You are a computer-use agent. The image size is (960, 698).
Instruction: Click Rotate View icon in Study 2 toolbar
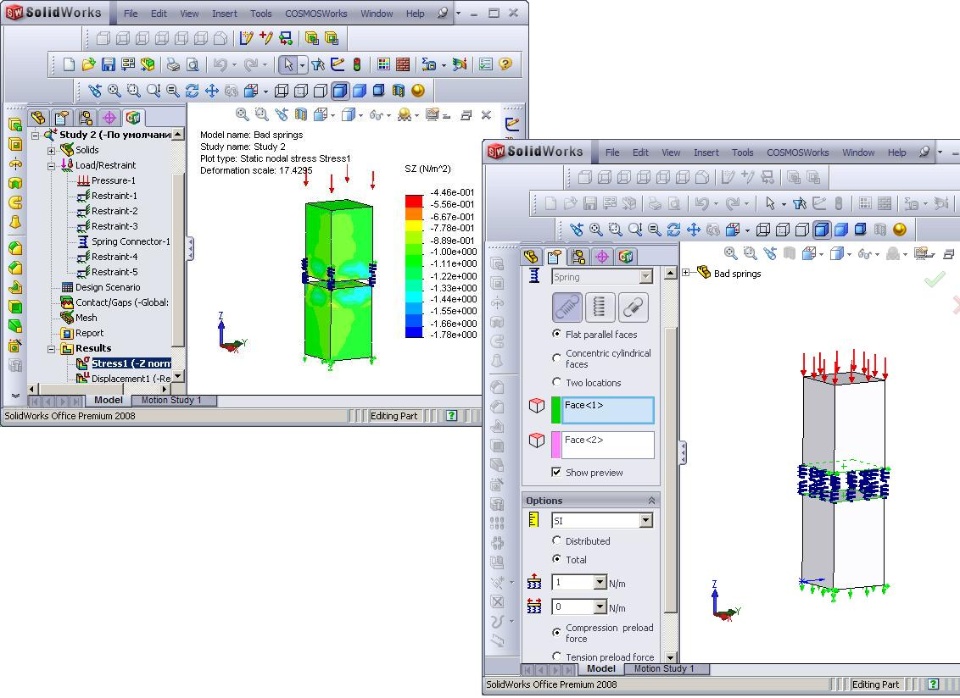pyautogui.click(x=192, y=91)
